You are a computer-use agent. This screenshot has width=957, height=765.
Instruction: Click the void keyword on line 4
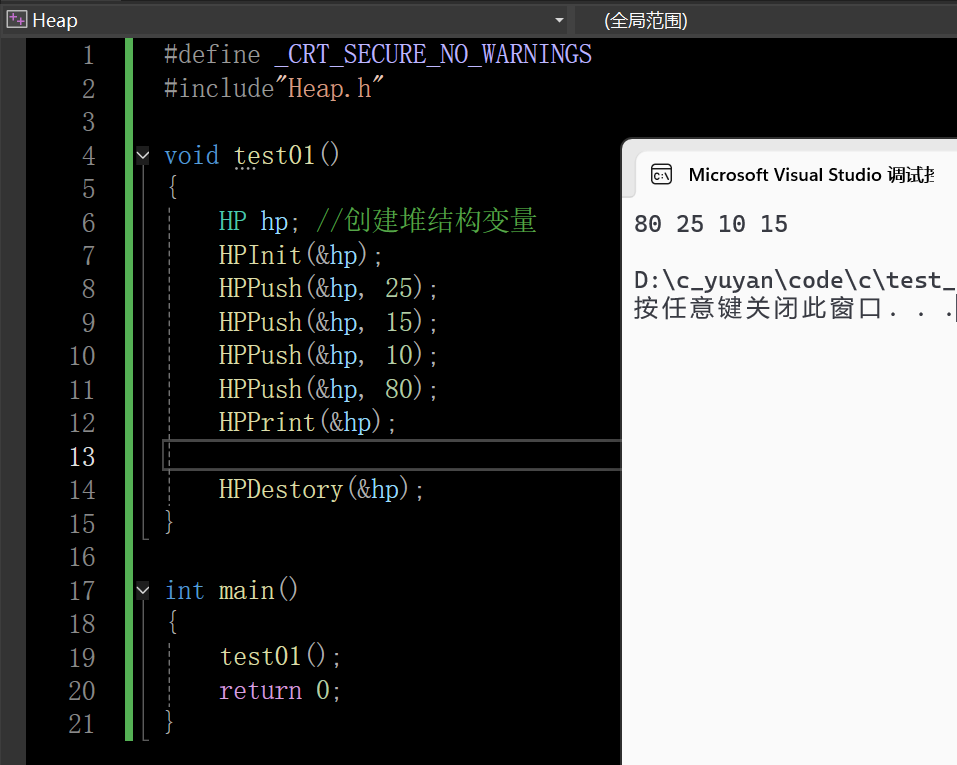[192, 155]
